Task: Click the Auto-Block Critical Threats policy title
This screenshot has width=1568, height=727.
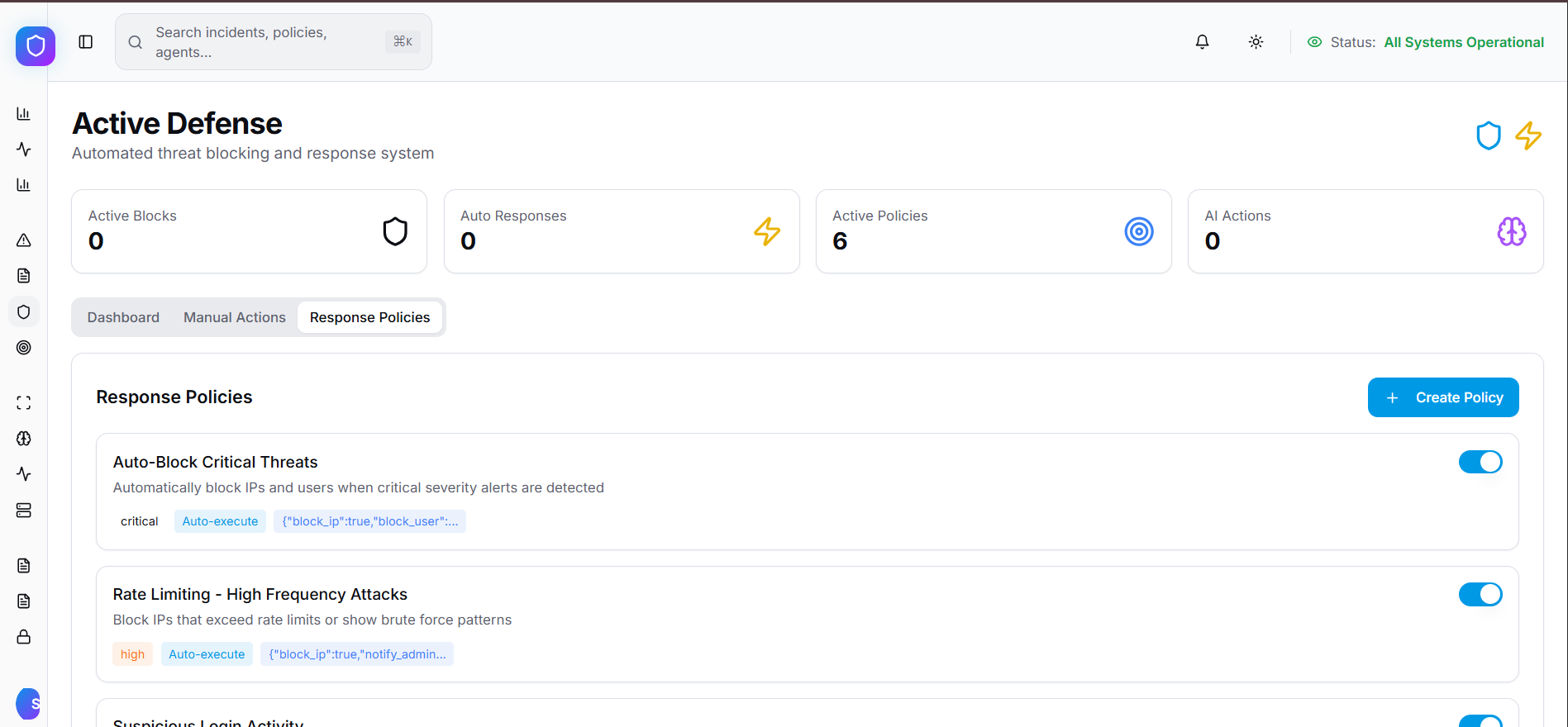Action: click(x=216, y=462)
